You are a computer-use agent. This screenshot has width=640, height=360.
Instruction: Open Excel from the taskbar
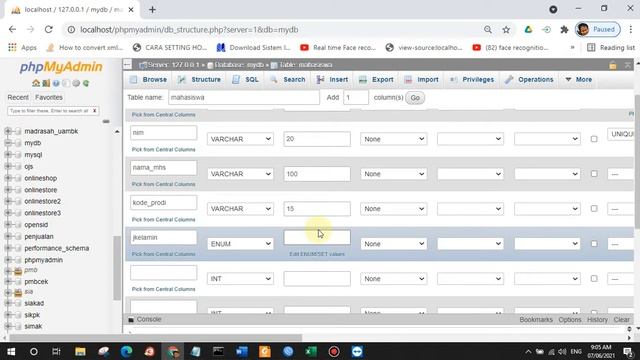click(x=311, y=351)
